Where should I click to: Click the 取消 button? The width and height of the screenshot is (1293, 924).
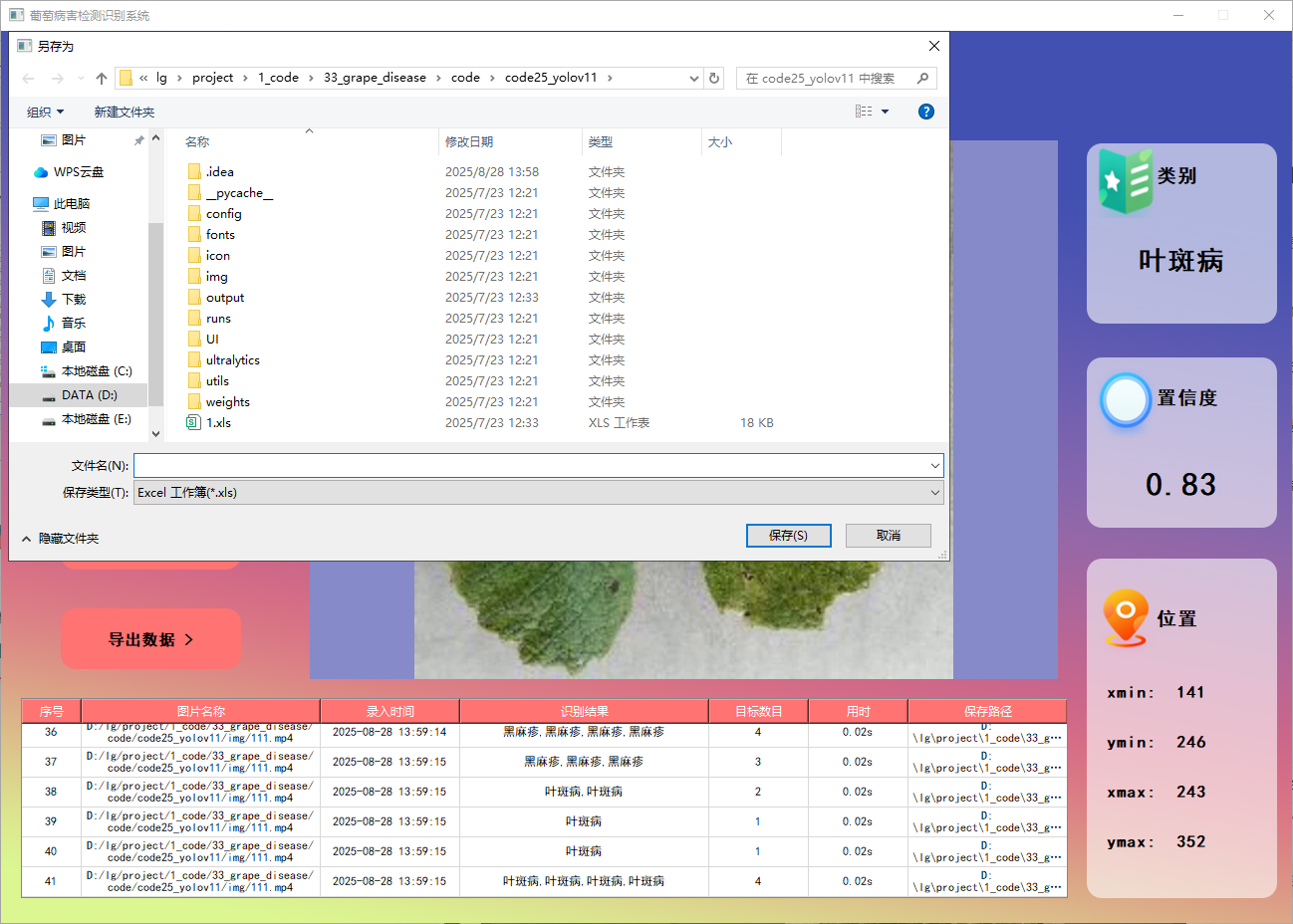tap(889, 536)
